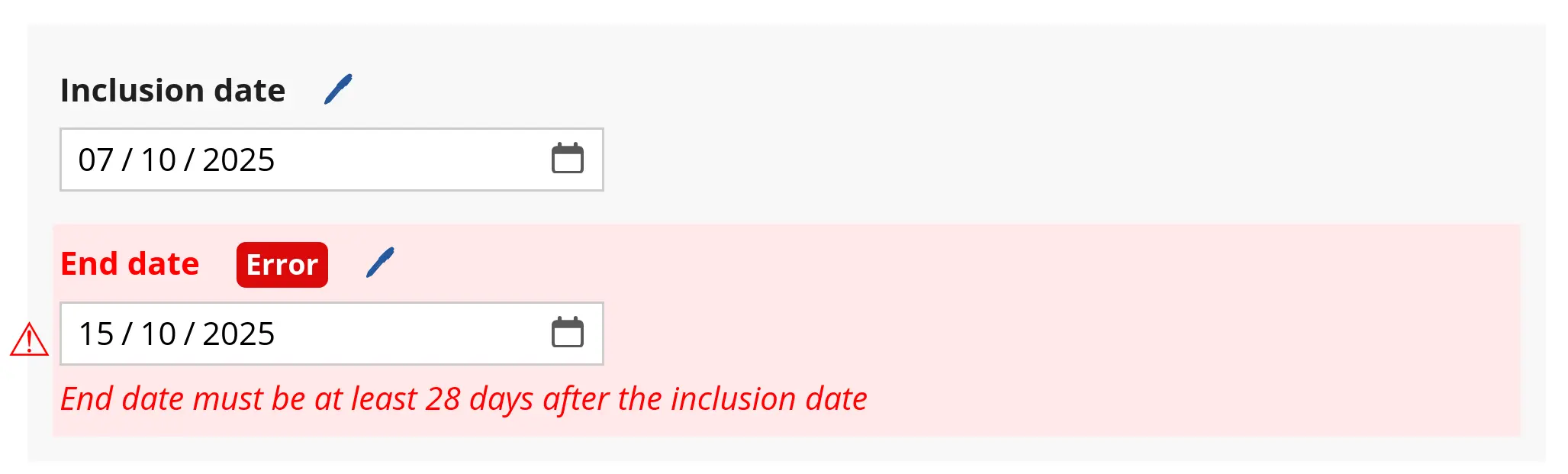Open the Inclusion date calendar picker
The image size is (1568, 474).
tap(567, 159)
